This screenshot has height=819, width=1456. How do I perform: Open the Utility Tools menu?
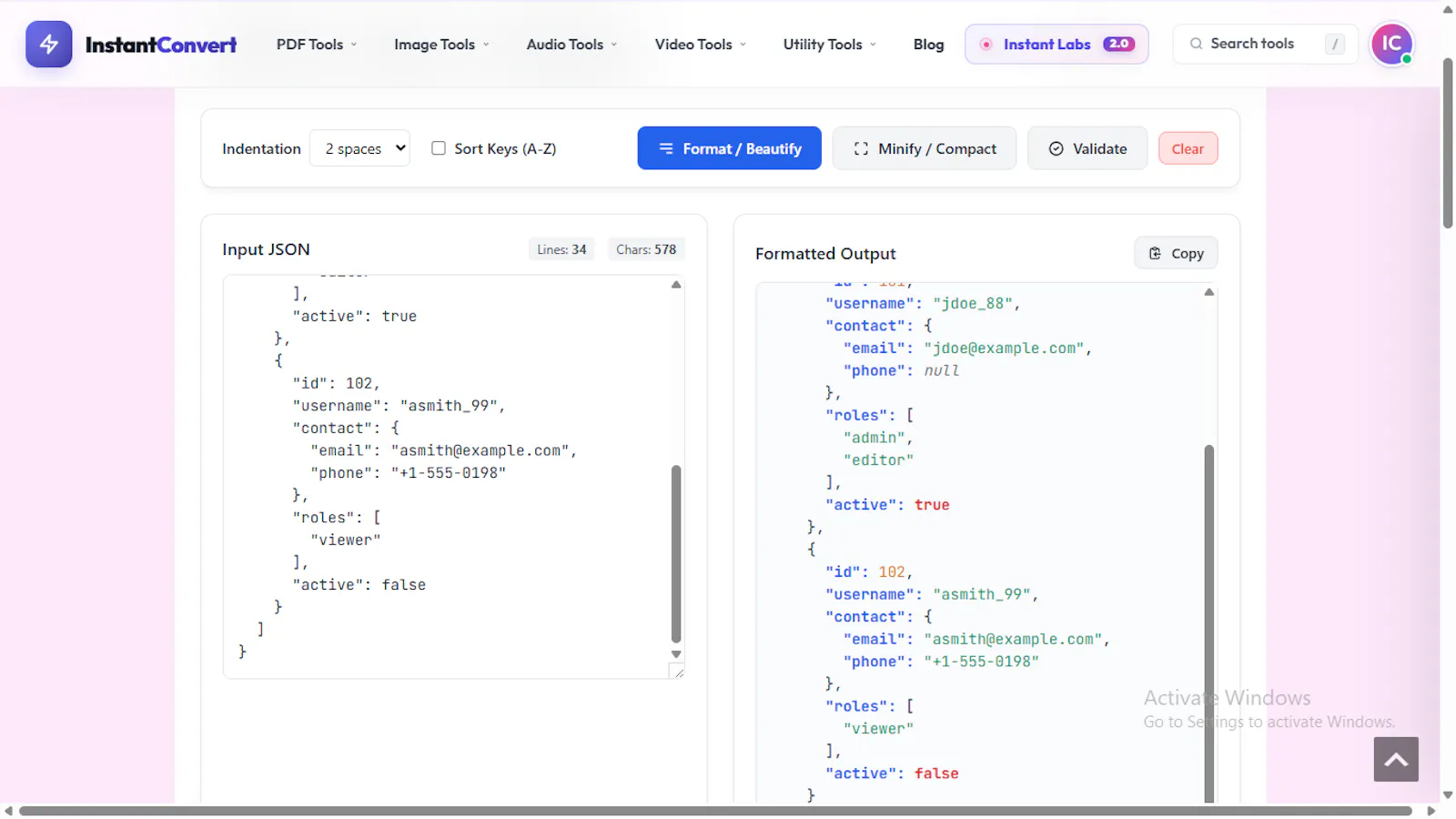(x=829, y=44)
